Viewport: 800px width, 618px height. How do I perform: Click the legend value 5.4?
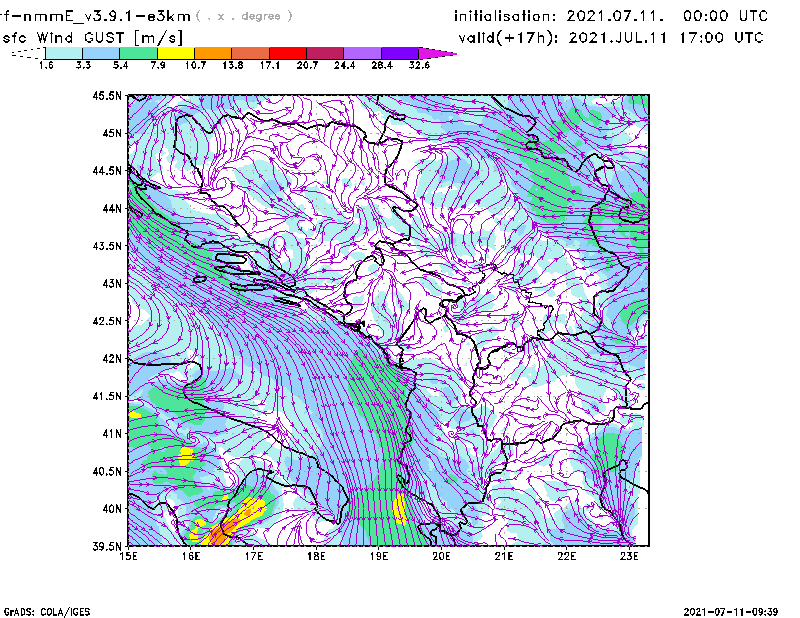[120, 65]
